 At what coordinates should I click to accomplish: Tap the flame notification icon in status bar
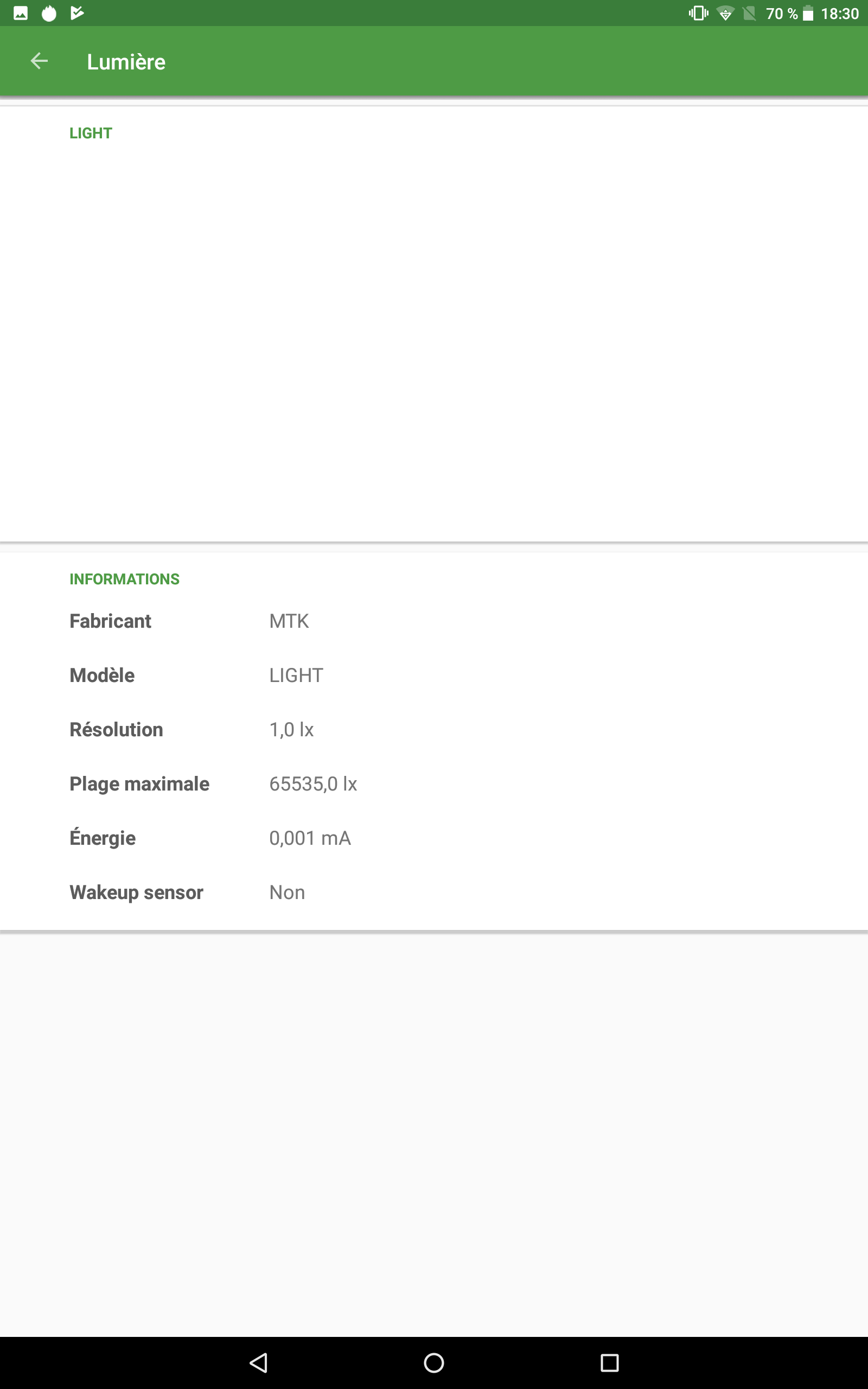click(x=49, y=13)
